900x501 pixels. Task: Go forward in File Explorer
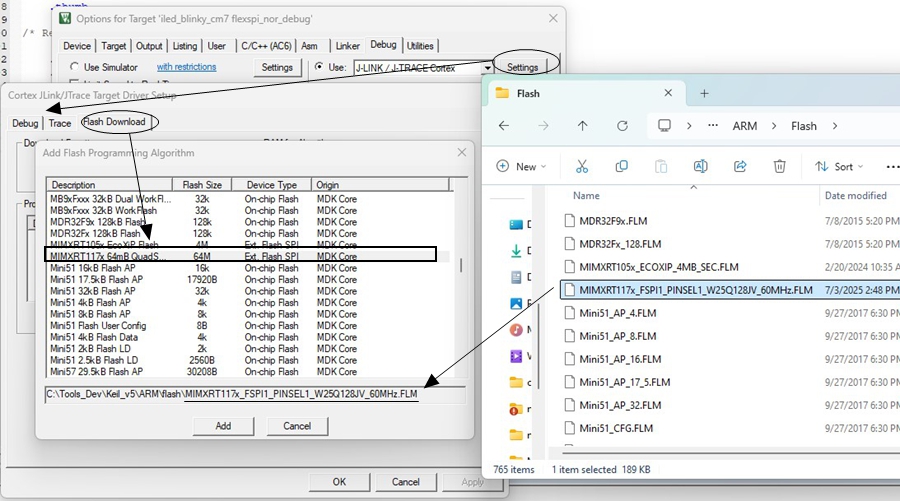[x=543, y=126]
